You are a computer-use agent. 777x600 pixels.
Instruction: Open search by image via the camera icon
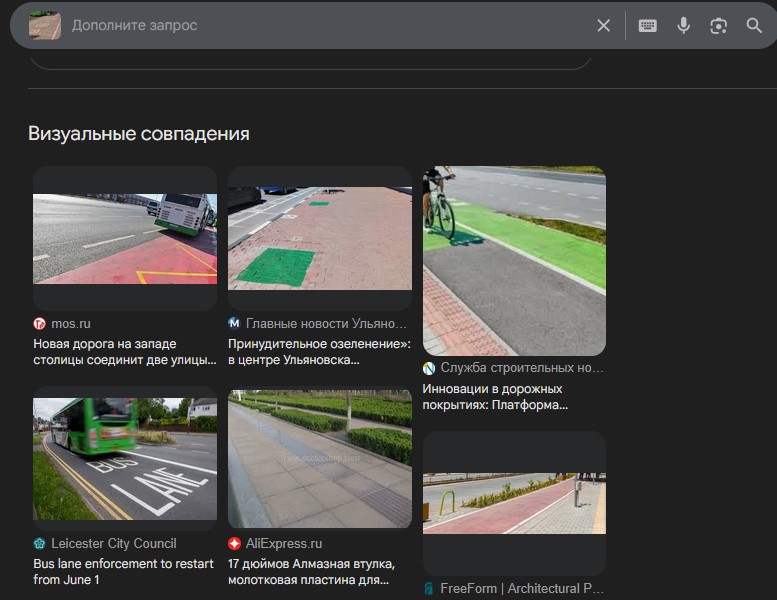pyautogui.click(x=718, y=26)
